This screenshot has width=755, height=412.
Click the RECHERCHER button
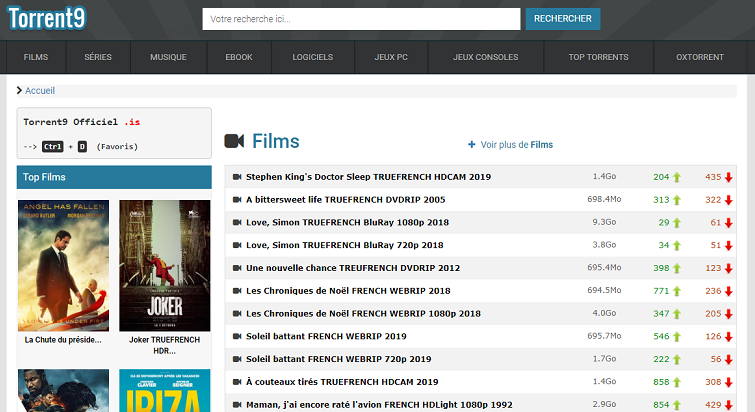pos(562,19)
